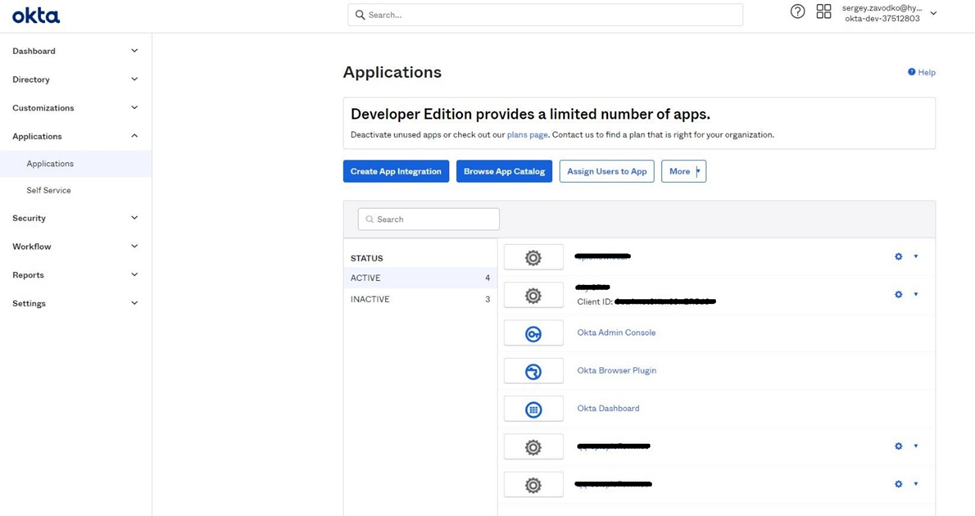Open the Okta Dashboard link
Viewport: 975px width, 516px height.
(608, 408)
